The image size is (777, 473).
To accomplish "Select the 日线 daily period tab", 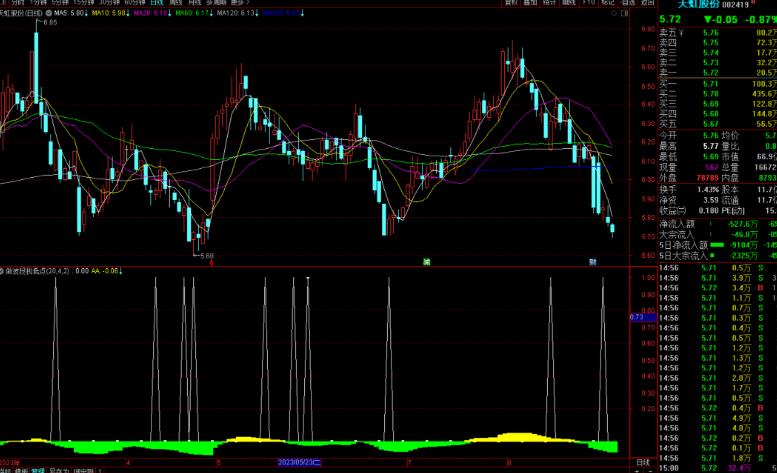I will tap(157, 2).
